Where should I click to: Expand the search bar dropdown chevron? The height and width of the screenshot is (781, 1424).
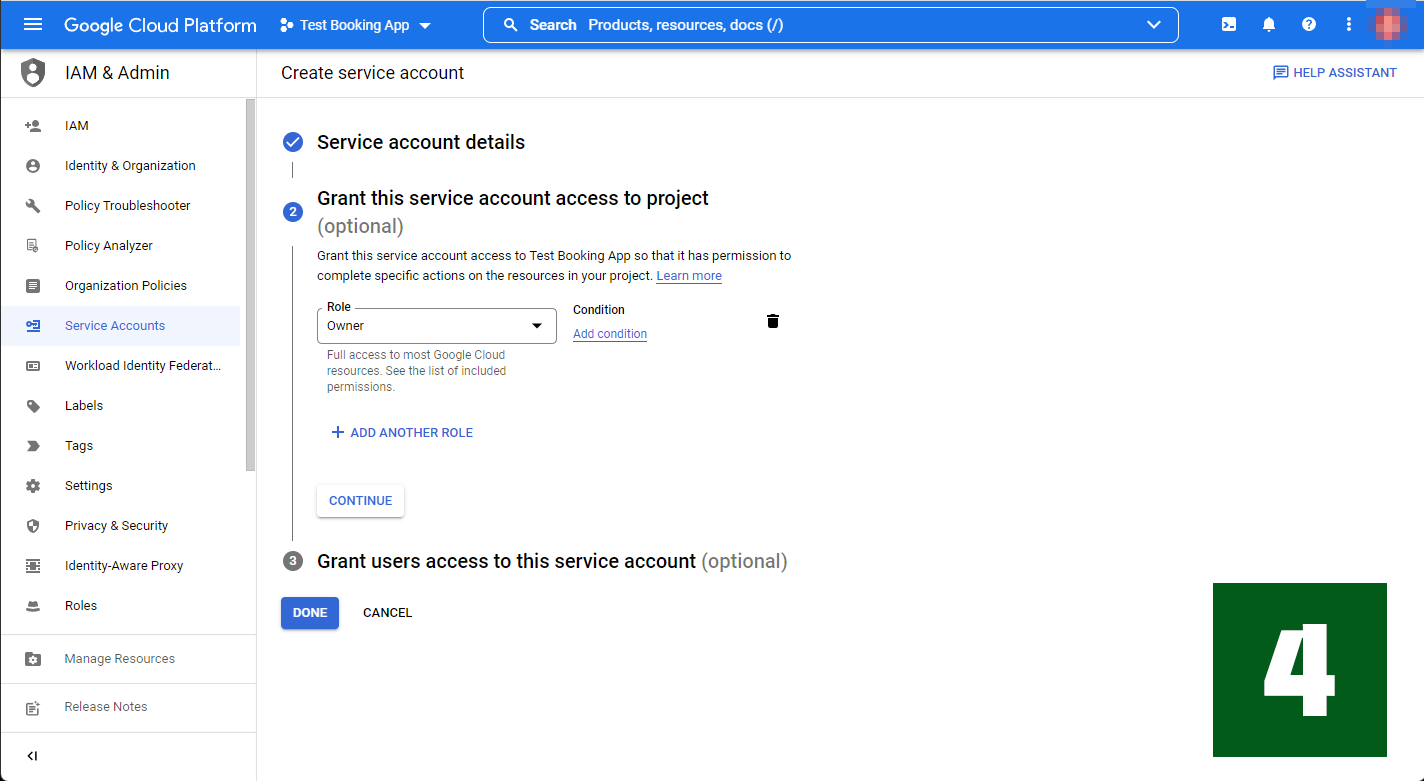pos(1153,25)
